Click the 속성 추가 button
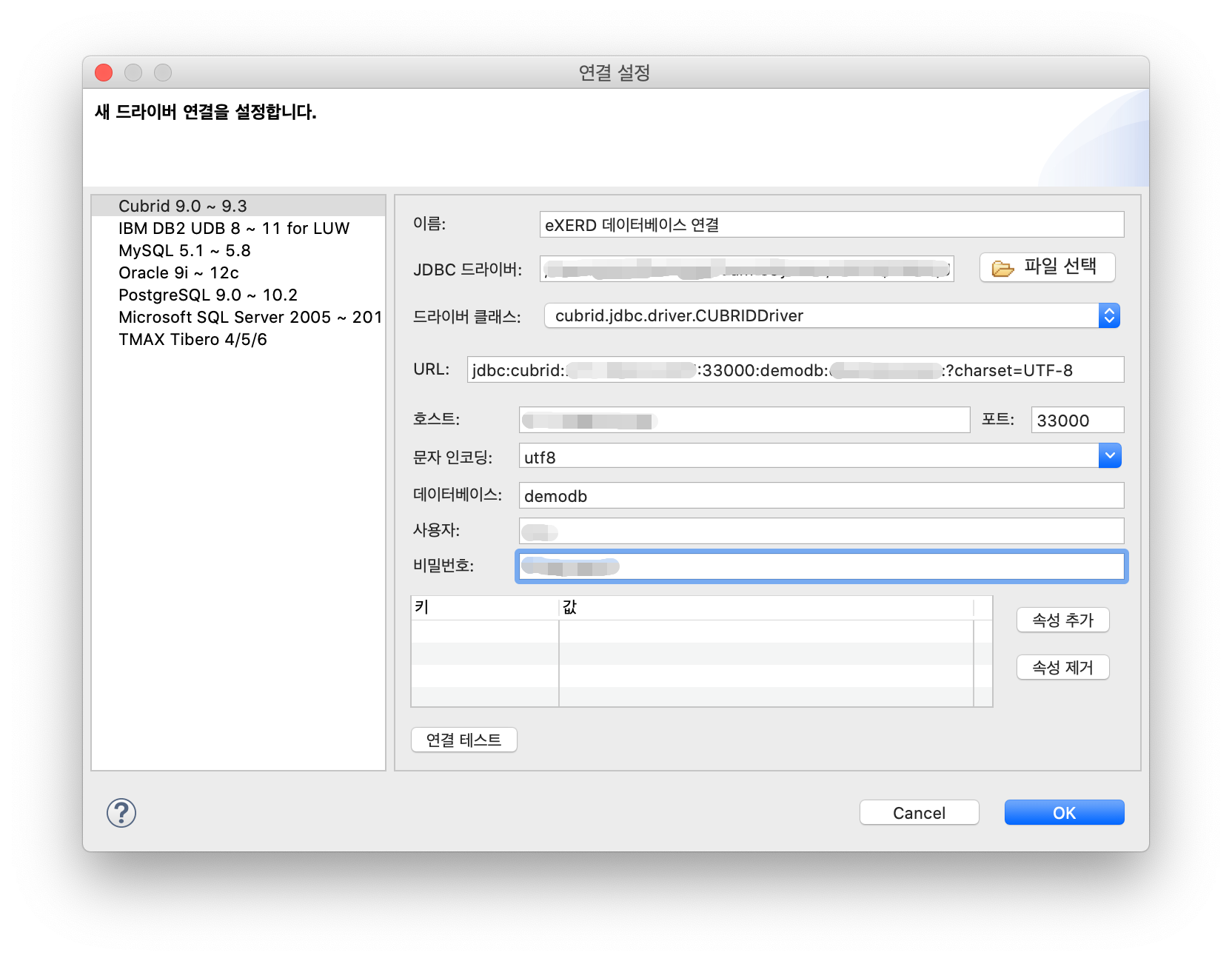 click(1062, 620)
